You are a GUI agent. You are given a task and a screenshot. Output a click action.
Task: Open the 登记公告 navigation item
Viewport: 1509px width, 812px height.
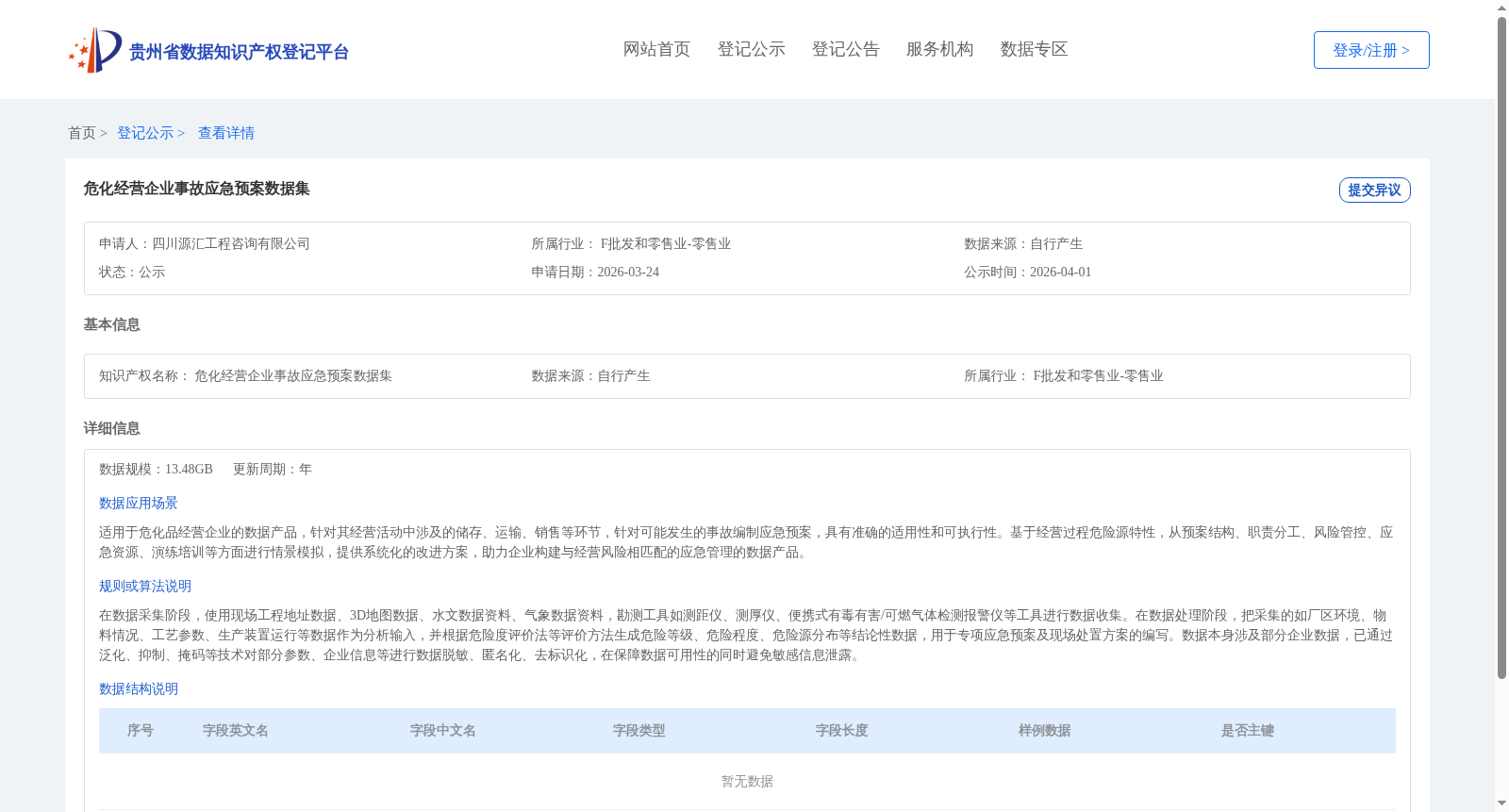(845, 49)
